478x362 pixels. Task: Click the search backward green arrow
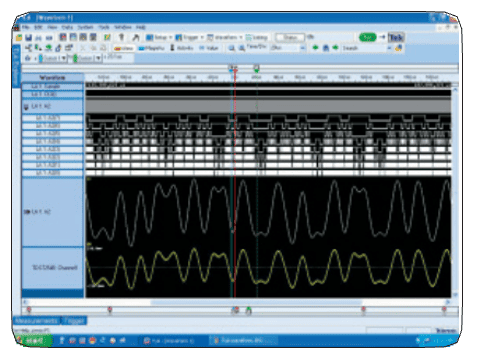click(315, 48)
